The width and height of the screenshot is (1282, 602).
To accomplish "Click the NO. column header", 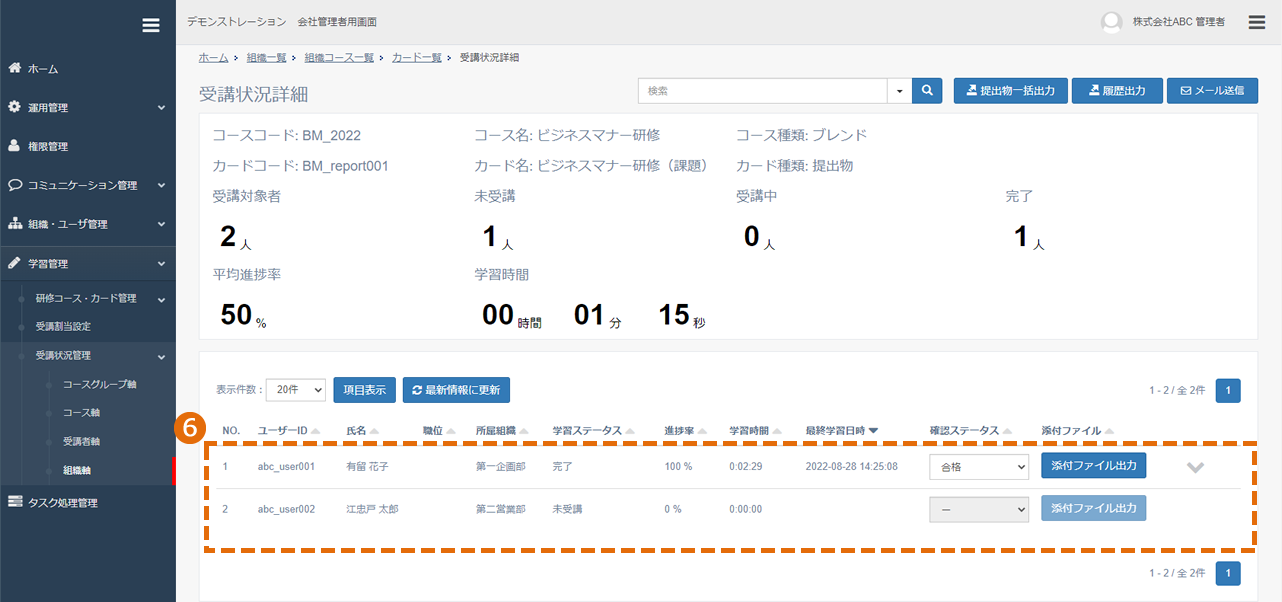I will pyautogui.click(x=231, y=431).
